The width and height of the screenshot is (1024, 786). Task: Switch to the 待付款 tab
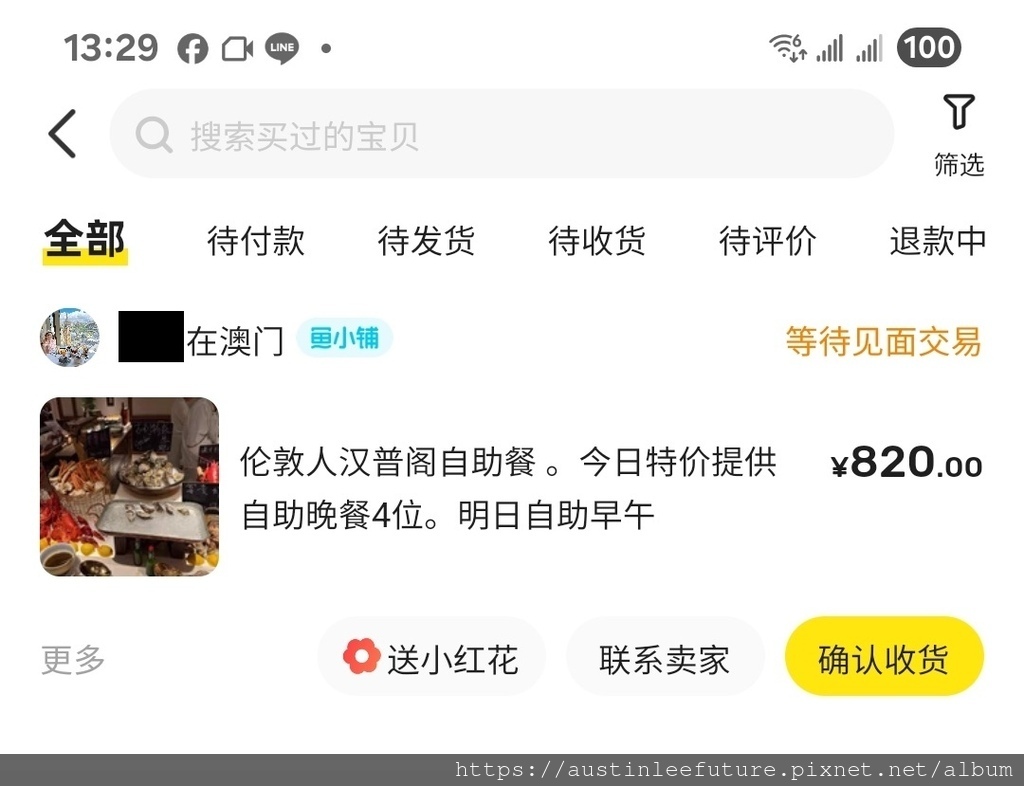click(x=255, y=241)
